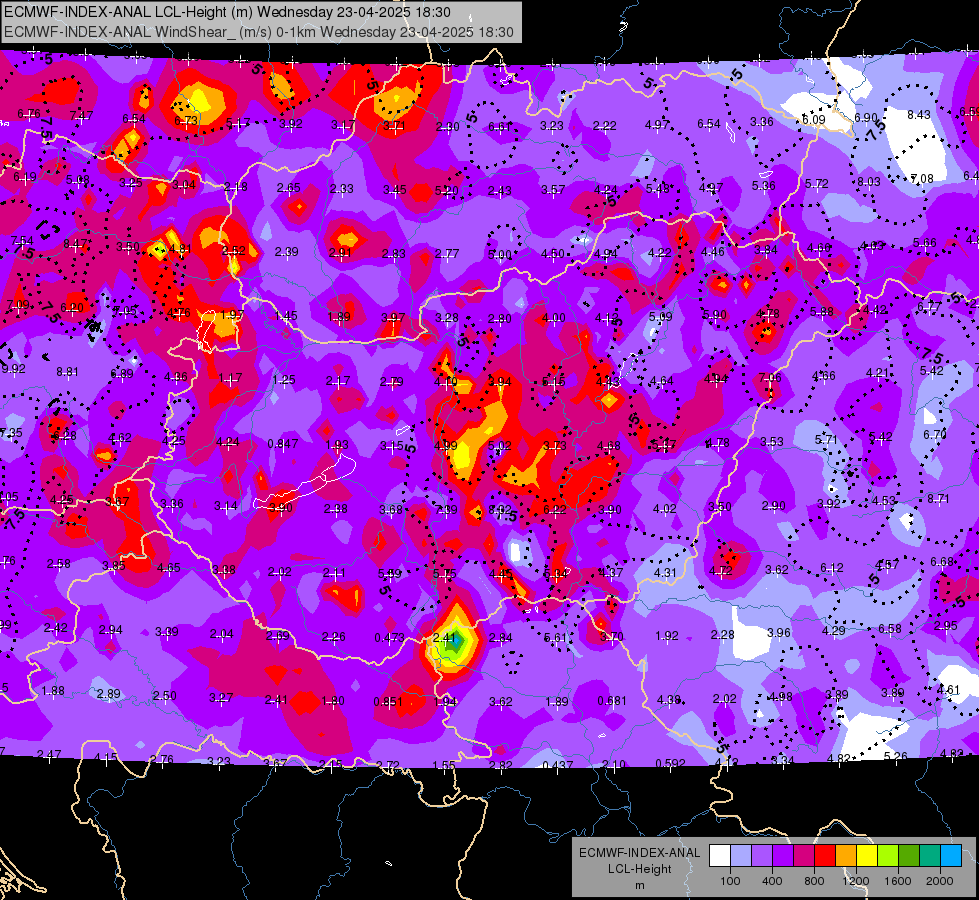Click the magenta swatch left of the 800 mark
This screenshot has width=979, height=900.
tap(804, 856)
